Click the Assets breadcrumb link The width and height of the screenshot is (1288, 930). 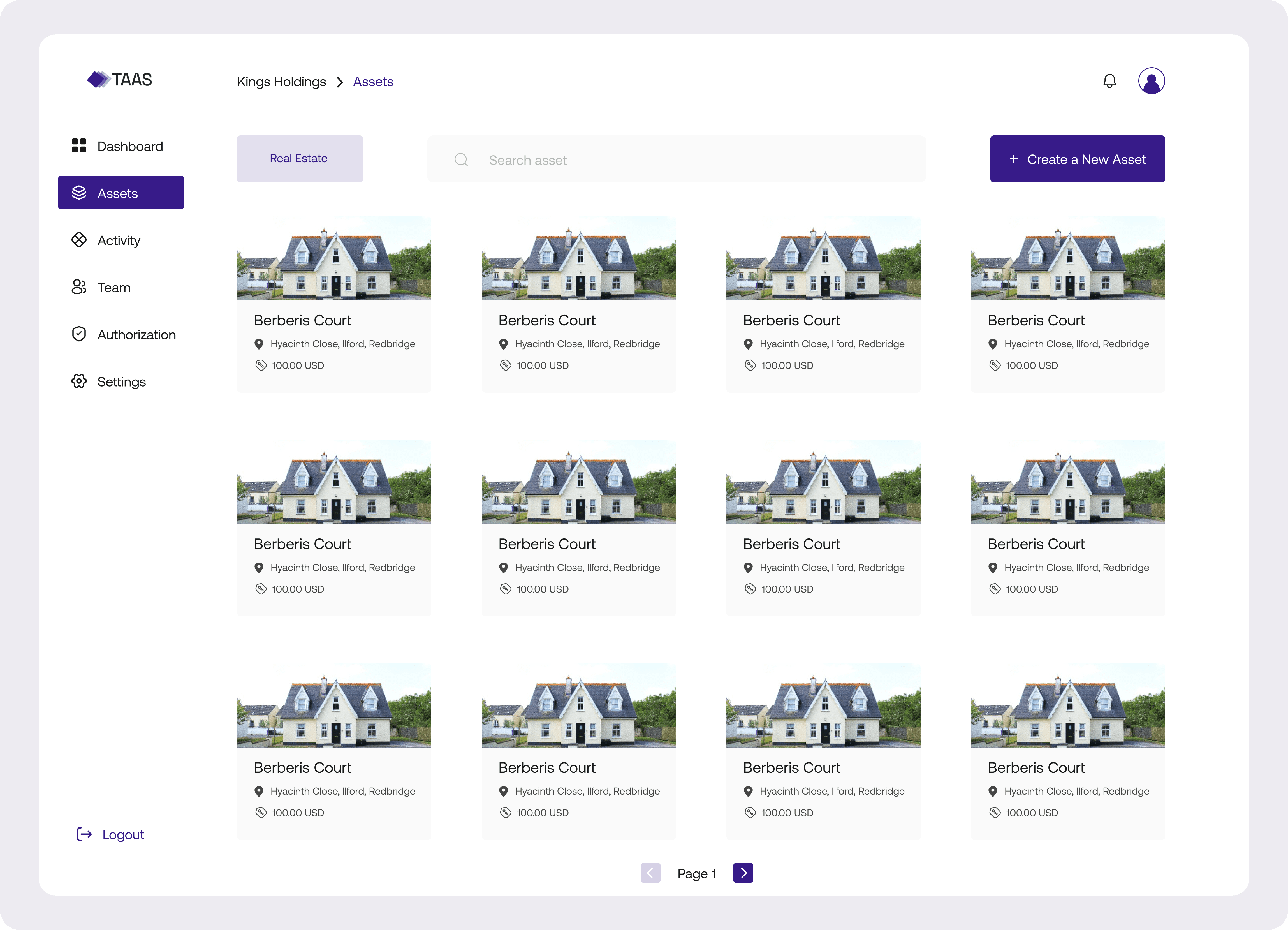click(373, 82)
